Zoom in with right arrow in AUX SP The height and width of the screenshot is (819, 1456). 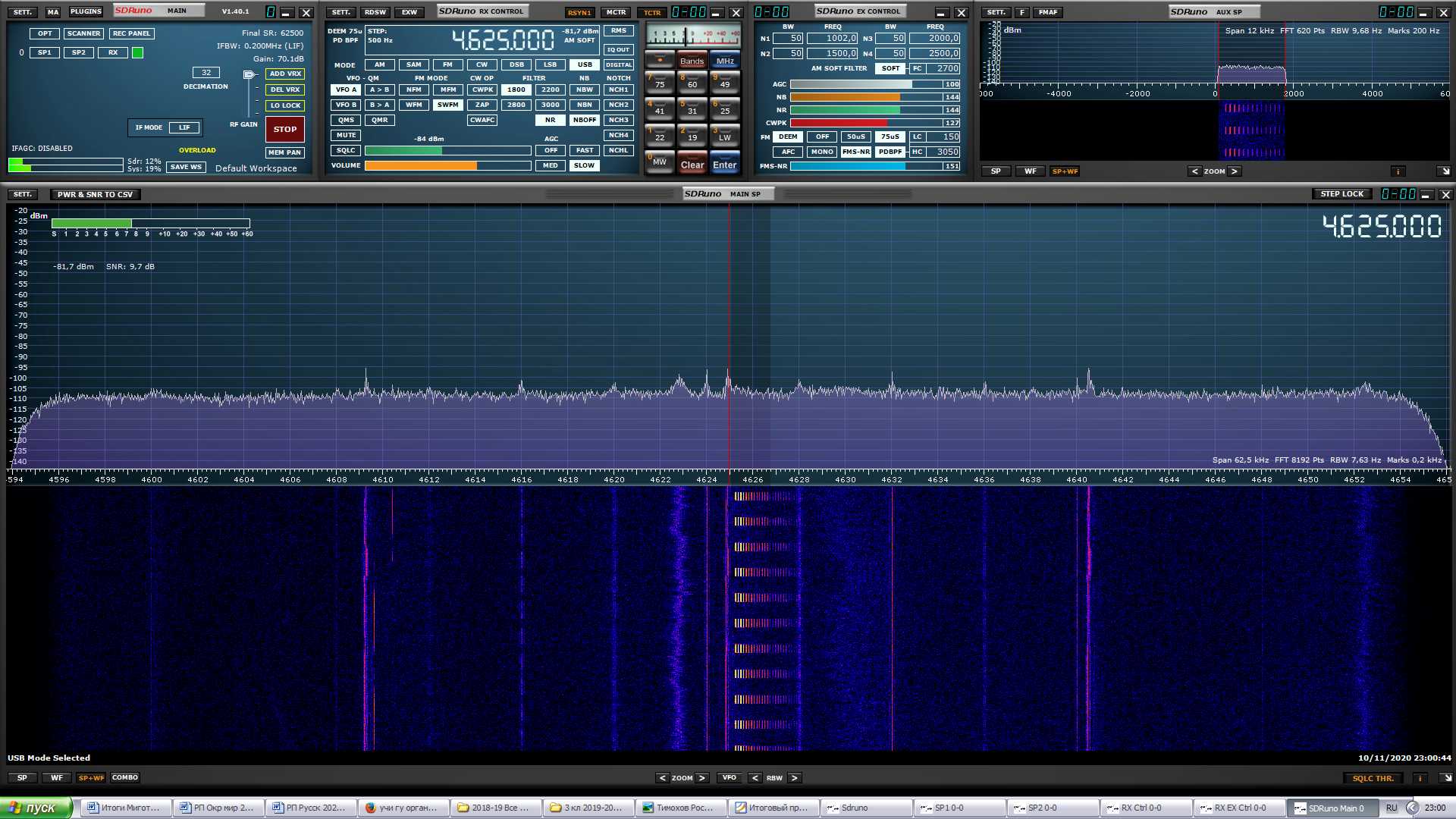pyautogui.click(x=1235, y=171)
